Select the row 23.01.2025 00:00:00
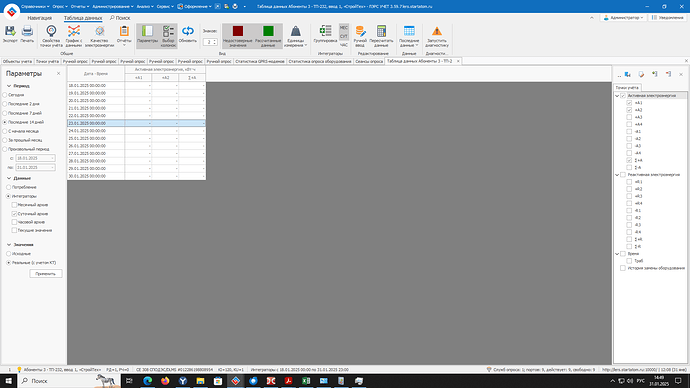The image size is (690, 388). tap(136, 123)
